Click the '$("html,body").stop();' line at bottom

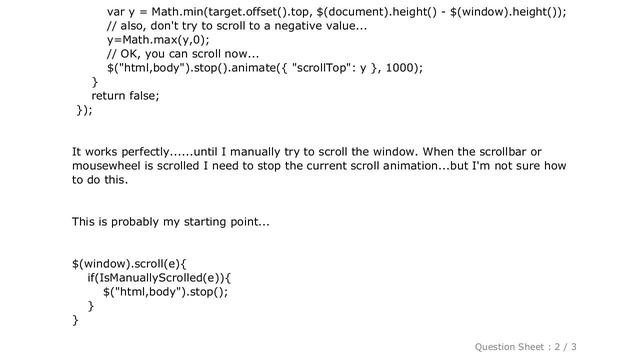click(x=165, y=292)
